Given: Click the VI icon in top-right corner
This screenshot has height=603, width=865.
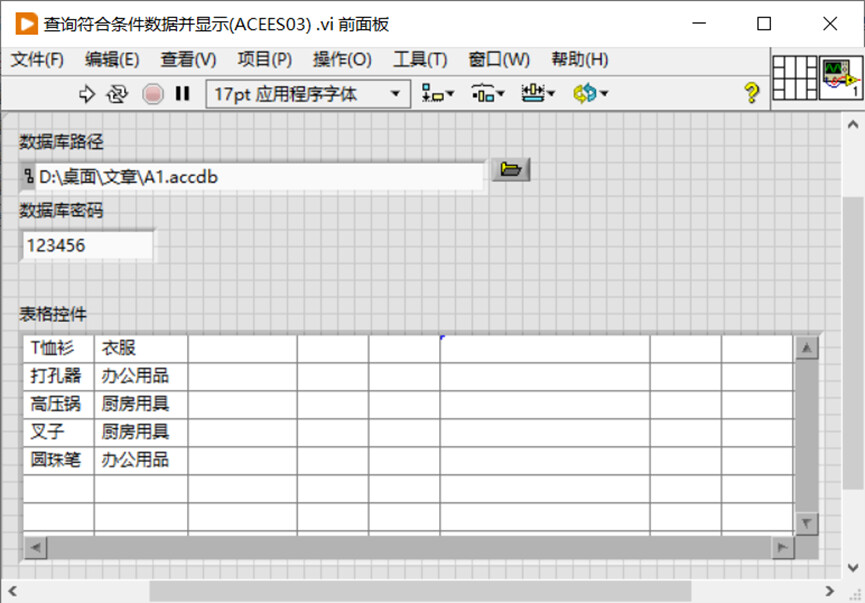Looking at the screenshot, I should pyautogui.click(x=841, y=78).
